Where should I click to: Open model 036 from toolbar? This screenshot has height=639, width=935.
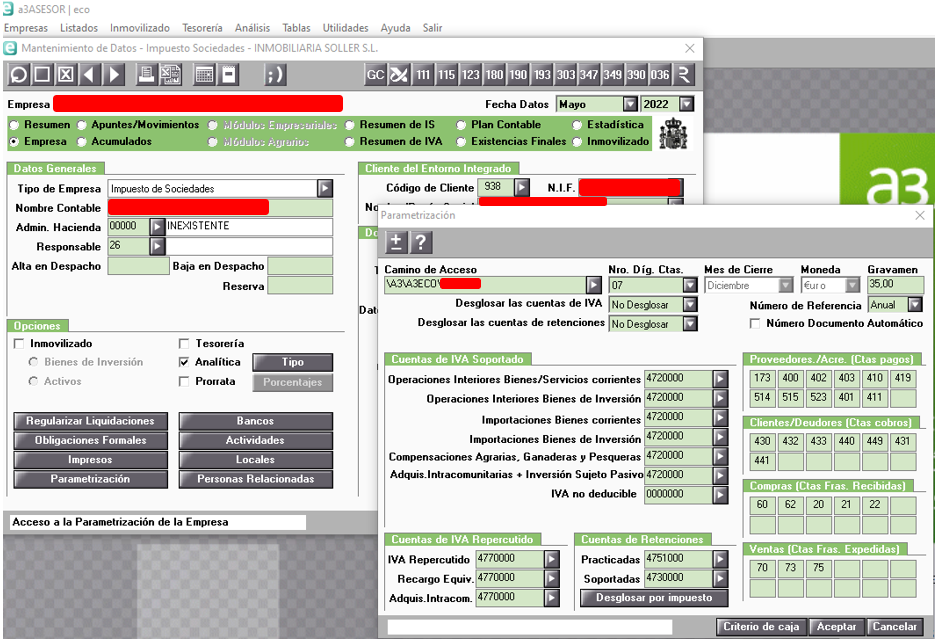click(x=660, y=75)
